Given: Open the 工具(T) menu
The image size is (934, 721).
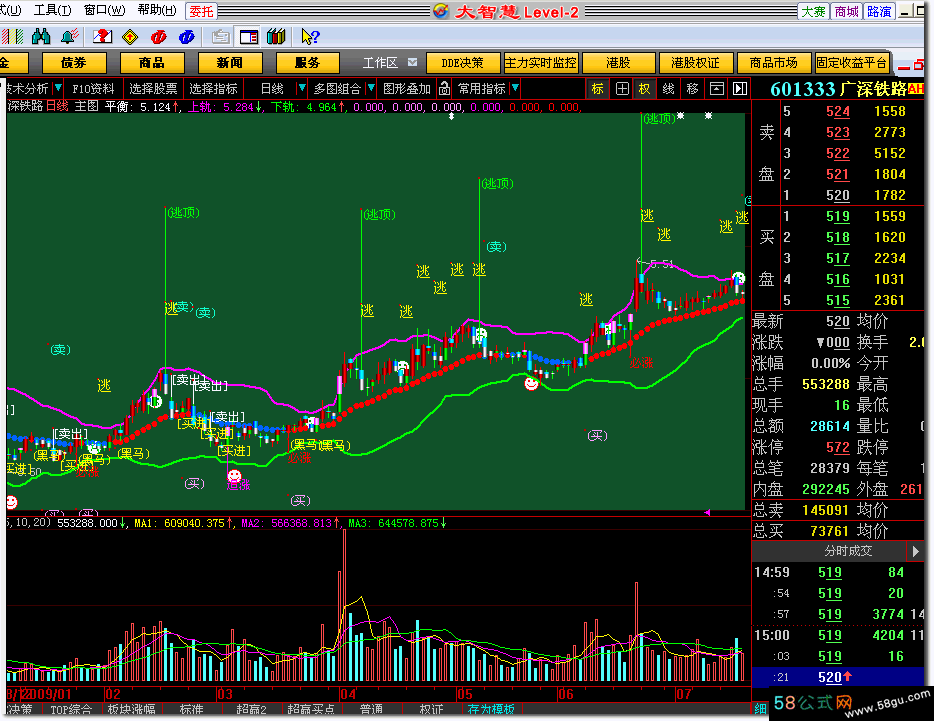Looking at the screenshot, I should [52, 11].
